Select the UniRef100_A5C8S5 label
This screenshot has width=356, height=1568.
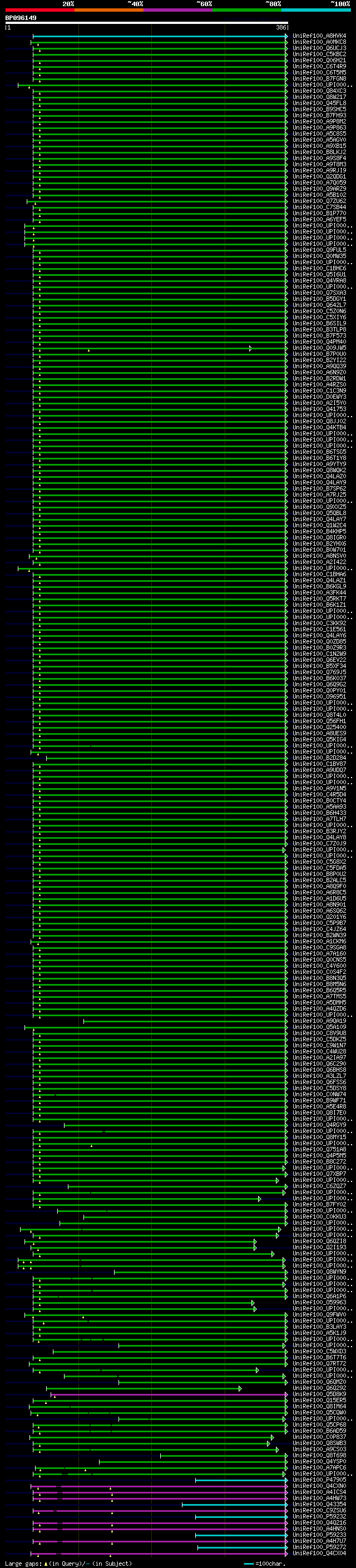click(319, 133)
